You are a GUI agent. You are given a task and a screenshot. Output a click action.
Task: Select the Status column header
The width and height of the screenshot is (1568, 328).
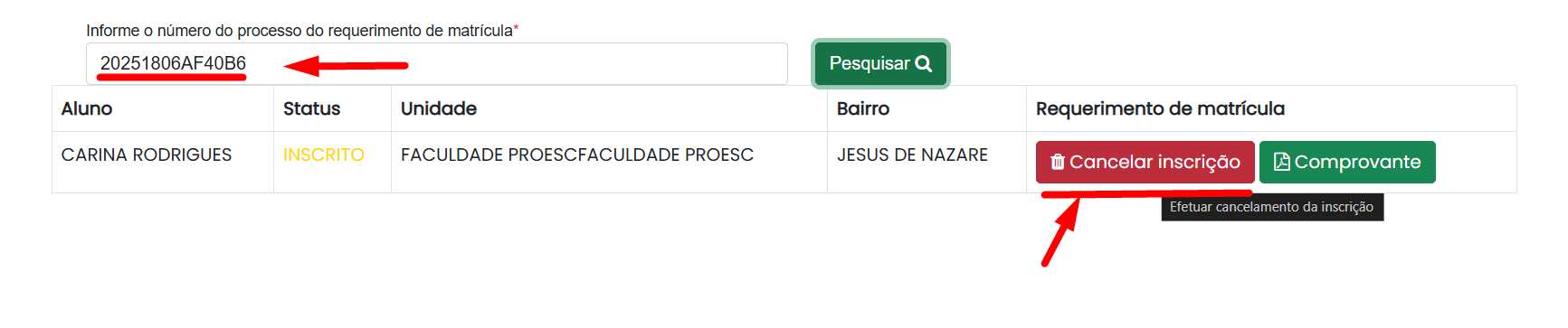click(311, 108)
